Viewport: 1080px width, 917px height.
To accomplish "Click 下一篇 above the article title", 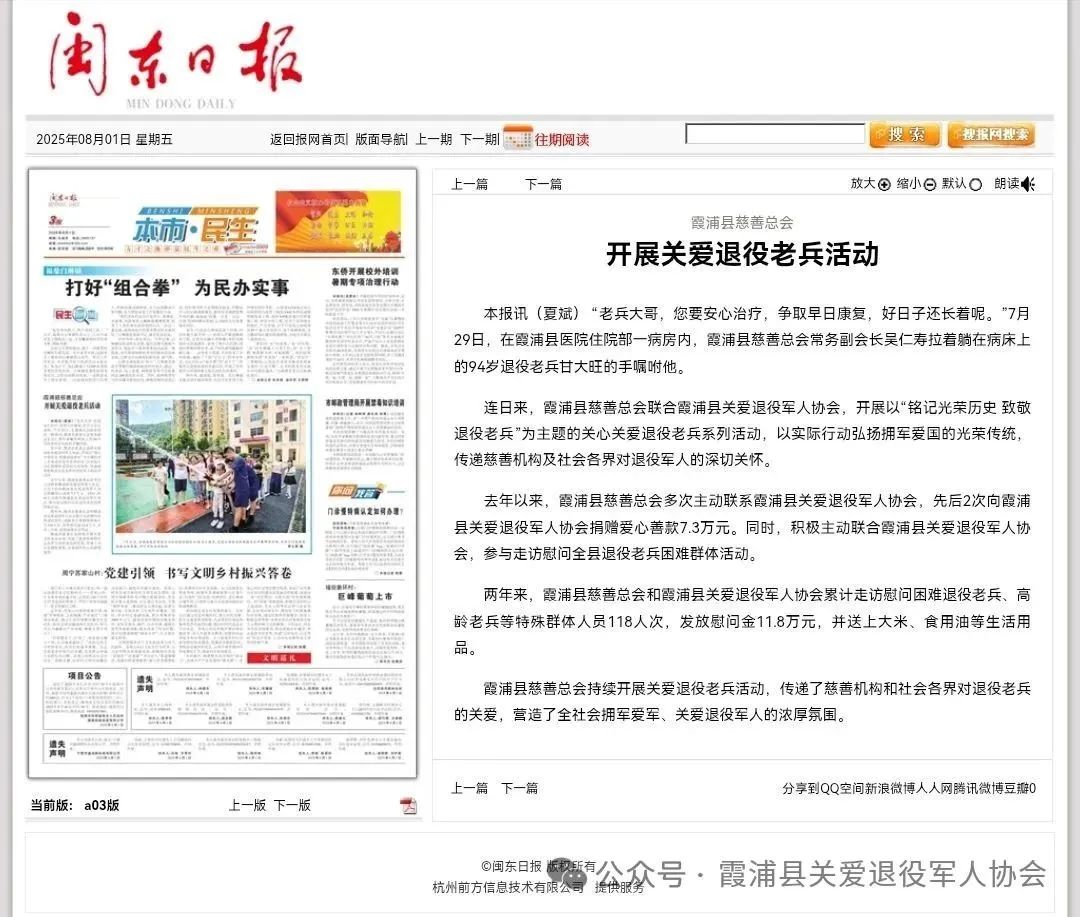I will [x=543, y=184].
